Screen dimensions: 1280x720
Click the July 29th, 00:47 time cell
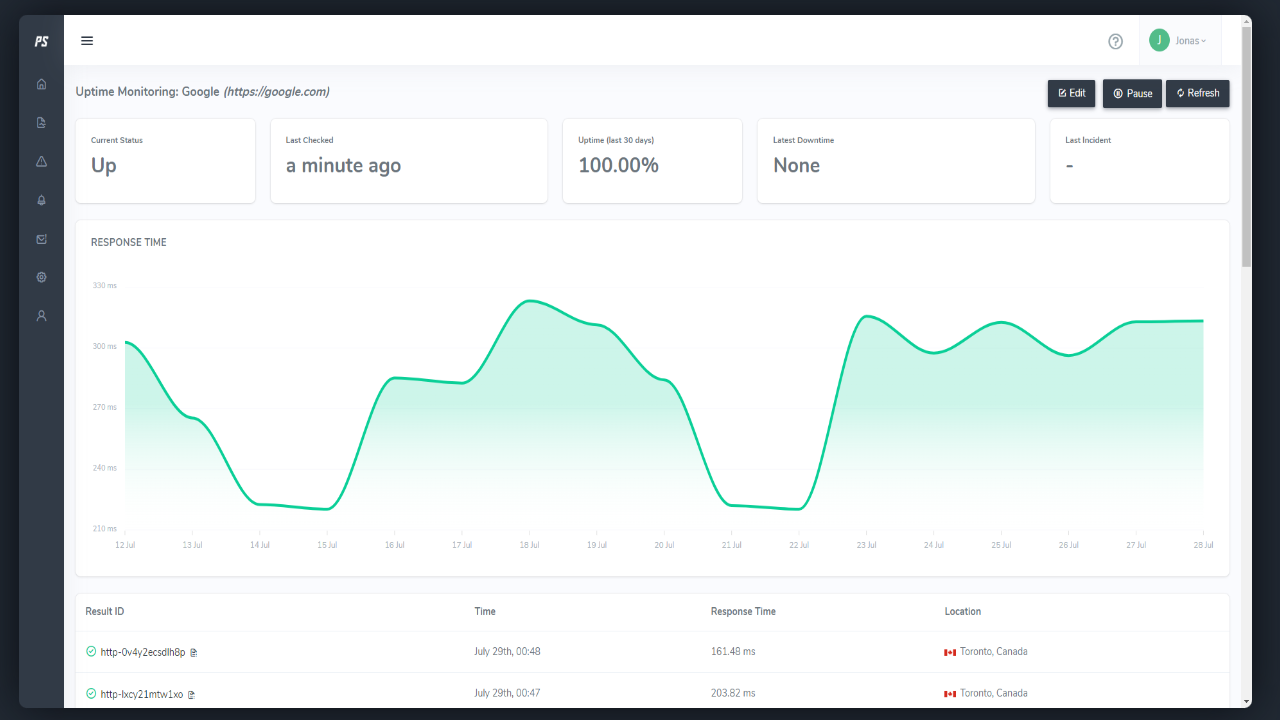pyautogui.click(x=507, y=693)
